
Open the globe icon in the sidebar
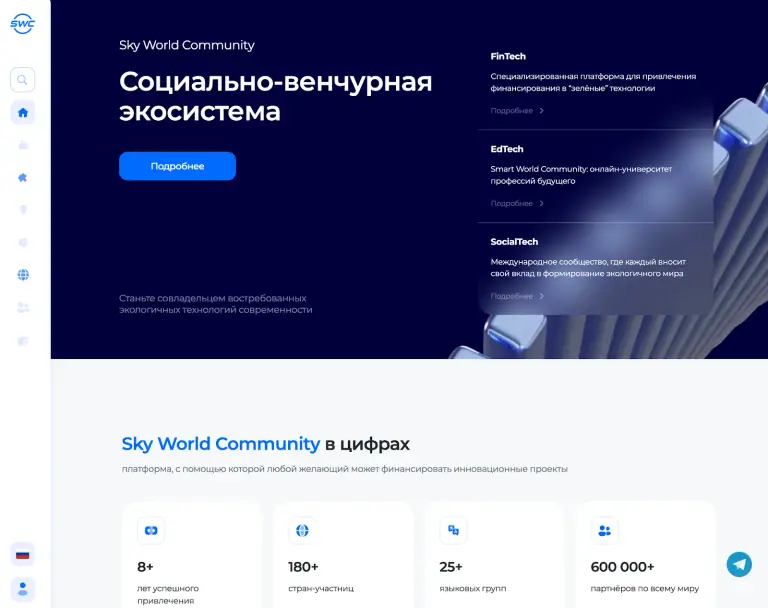pyautogui.click(x=23, y=275)
